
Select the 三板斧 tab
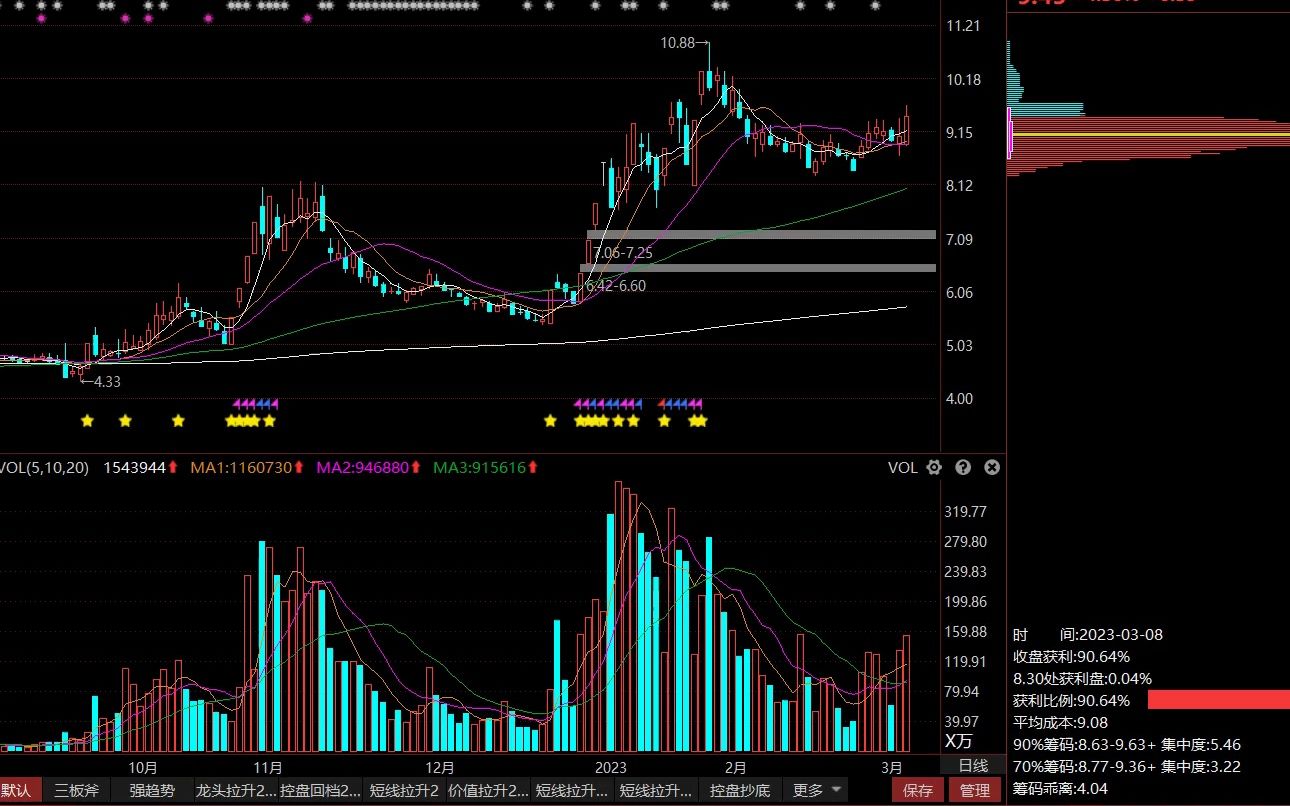(77, 790)
